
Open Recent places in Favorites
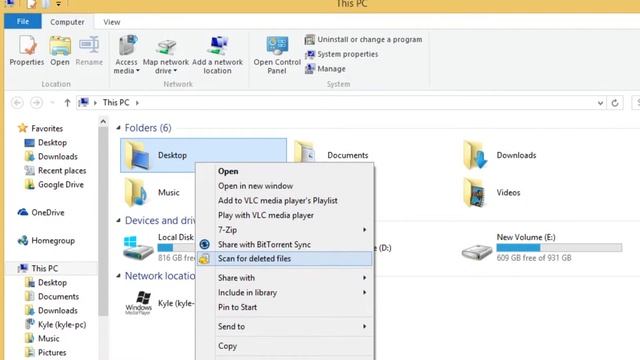pyautogui.click(x=55, y=171)
